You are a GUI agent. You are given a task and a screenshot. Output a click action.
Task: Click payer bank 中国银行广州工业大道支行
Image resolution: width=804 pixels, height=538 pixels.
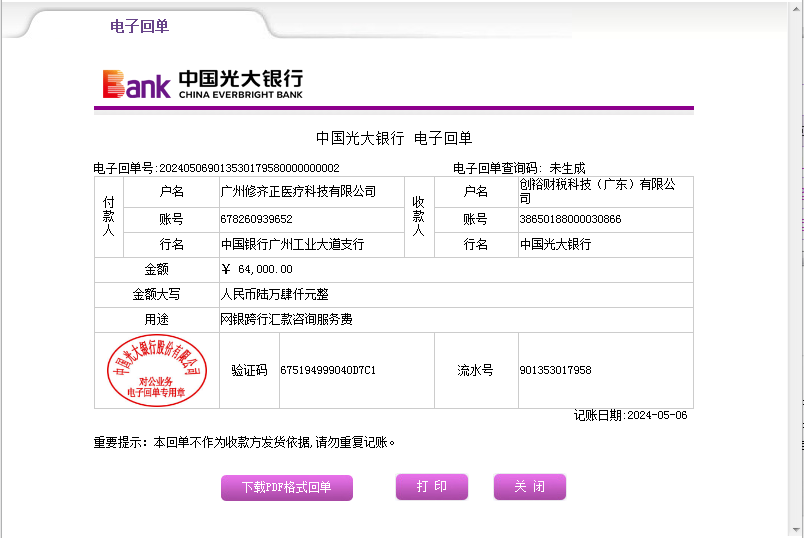292,244
